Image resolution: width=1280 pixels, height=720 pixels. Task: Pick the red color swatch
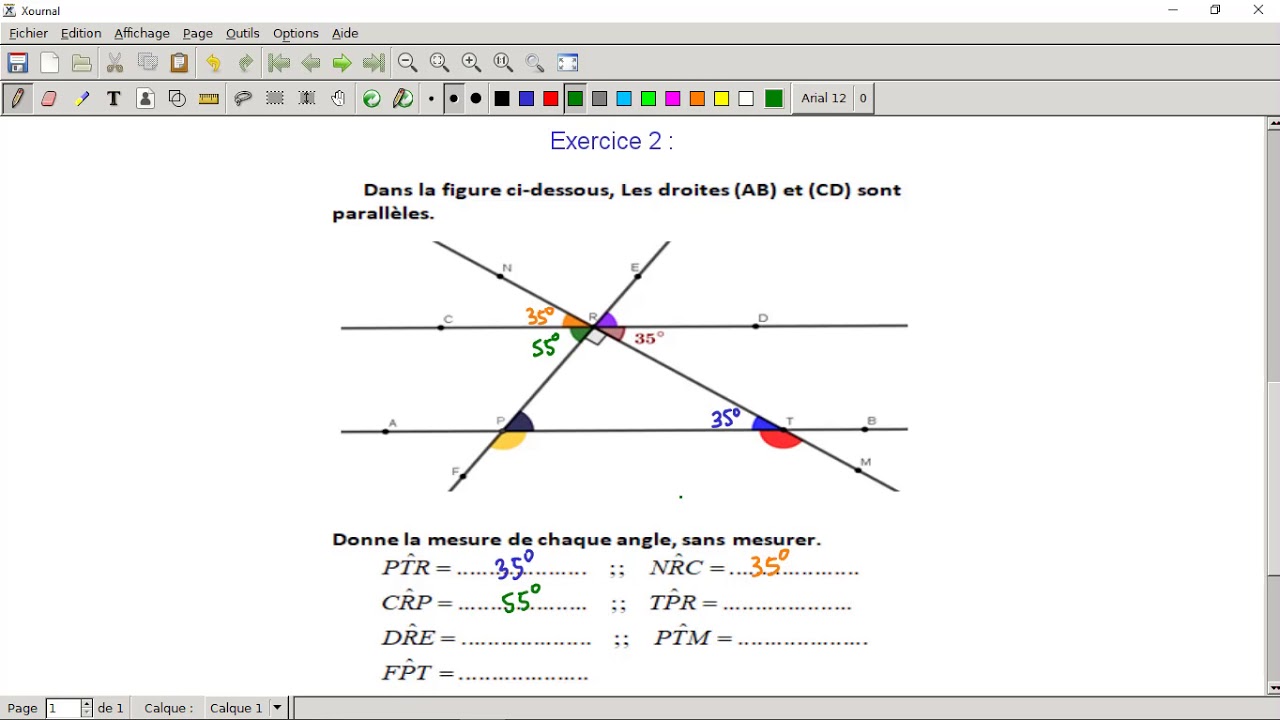tap(551, 98)
